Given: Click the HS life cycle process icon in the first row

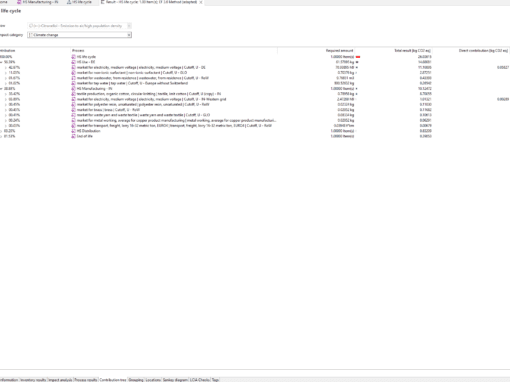Looking at the screenshot, I should (73, 57).
